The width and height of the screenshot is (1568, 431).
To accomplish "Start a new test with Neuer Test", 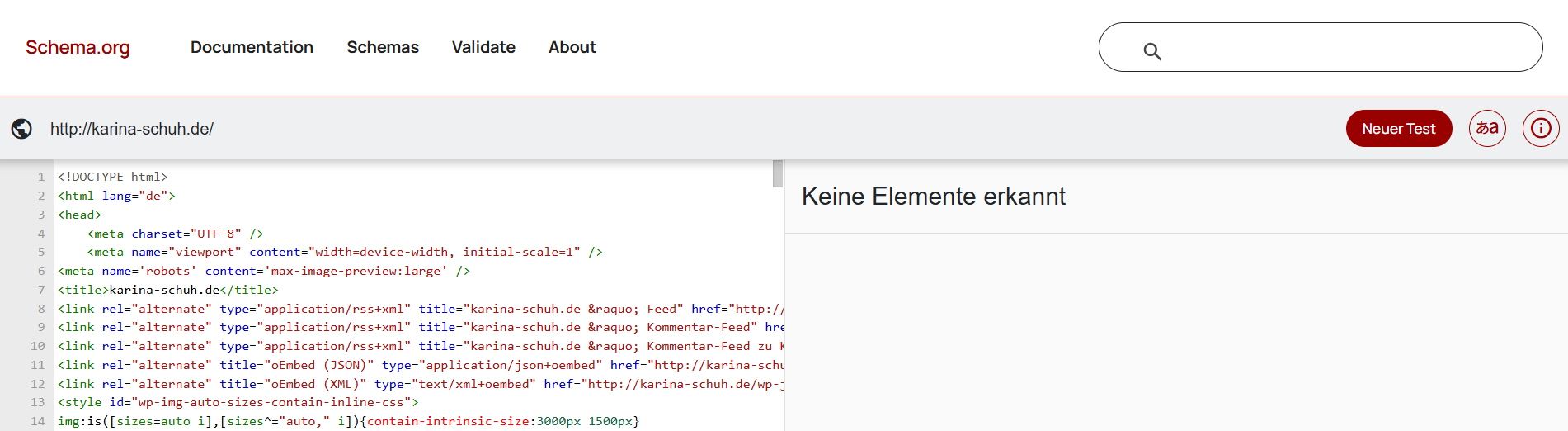I will point(1399,129).
